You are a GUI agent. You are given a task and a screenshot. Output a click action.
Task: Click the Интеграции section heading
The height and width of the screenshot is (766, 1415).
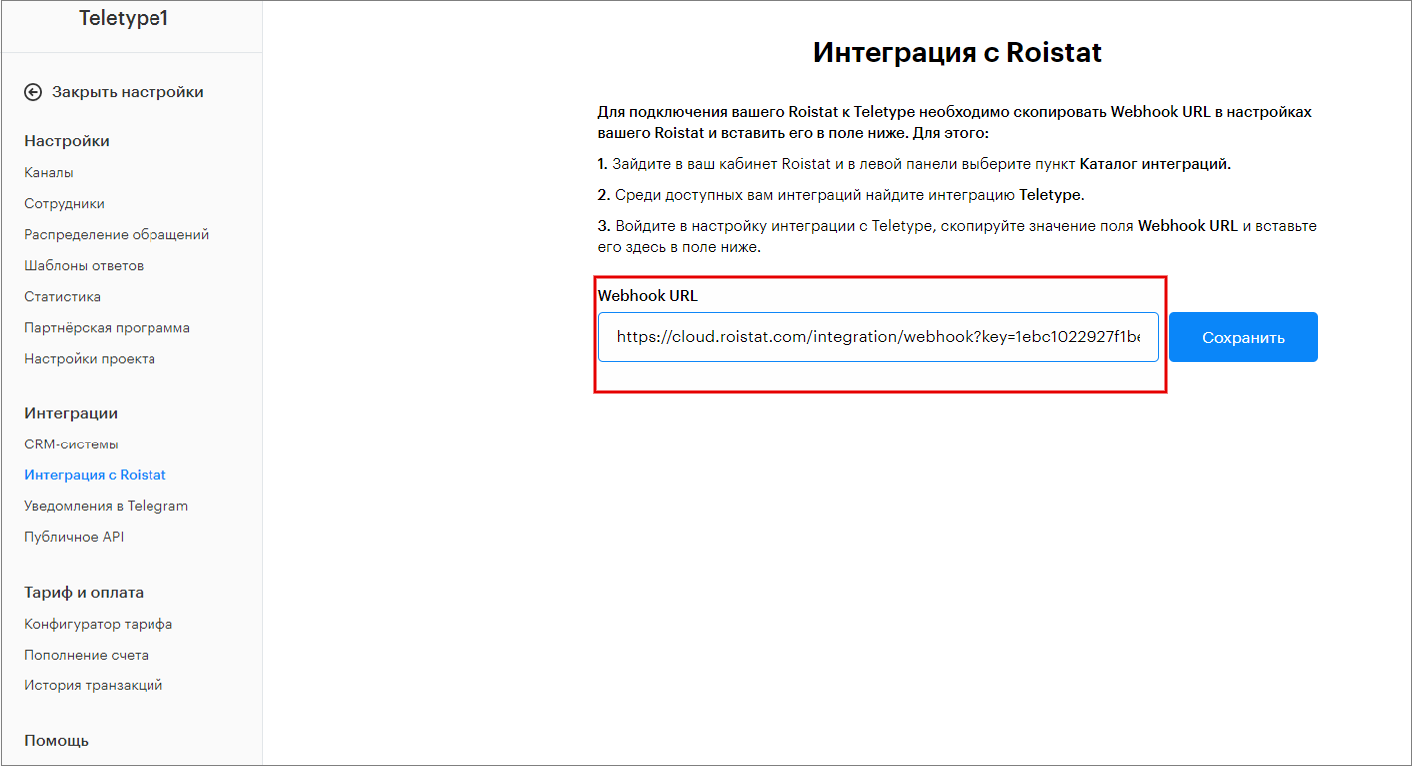click(71, 413)
